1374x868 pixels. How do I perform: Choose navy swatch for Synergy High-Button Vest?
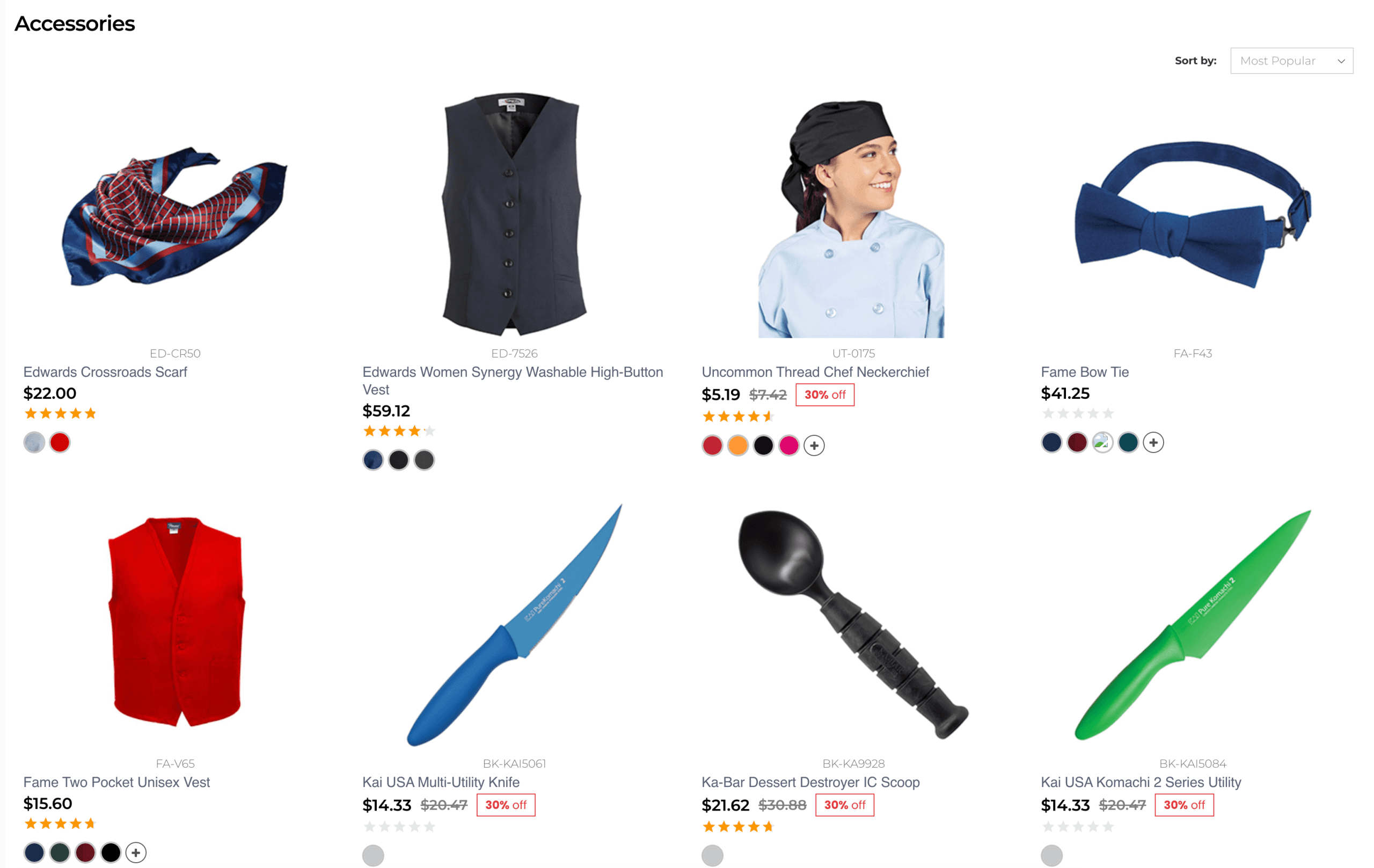(x=373, y=460)
